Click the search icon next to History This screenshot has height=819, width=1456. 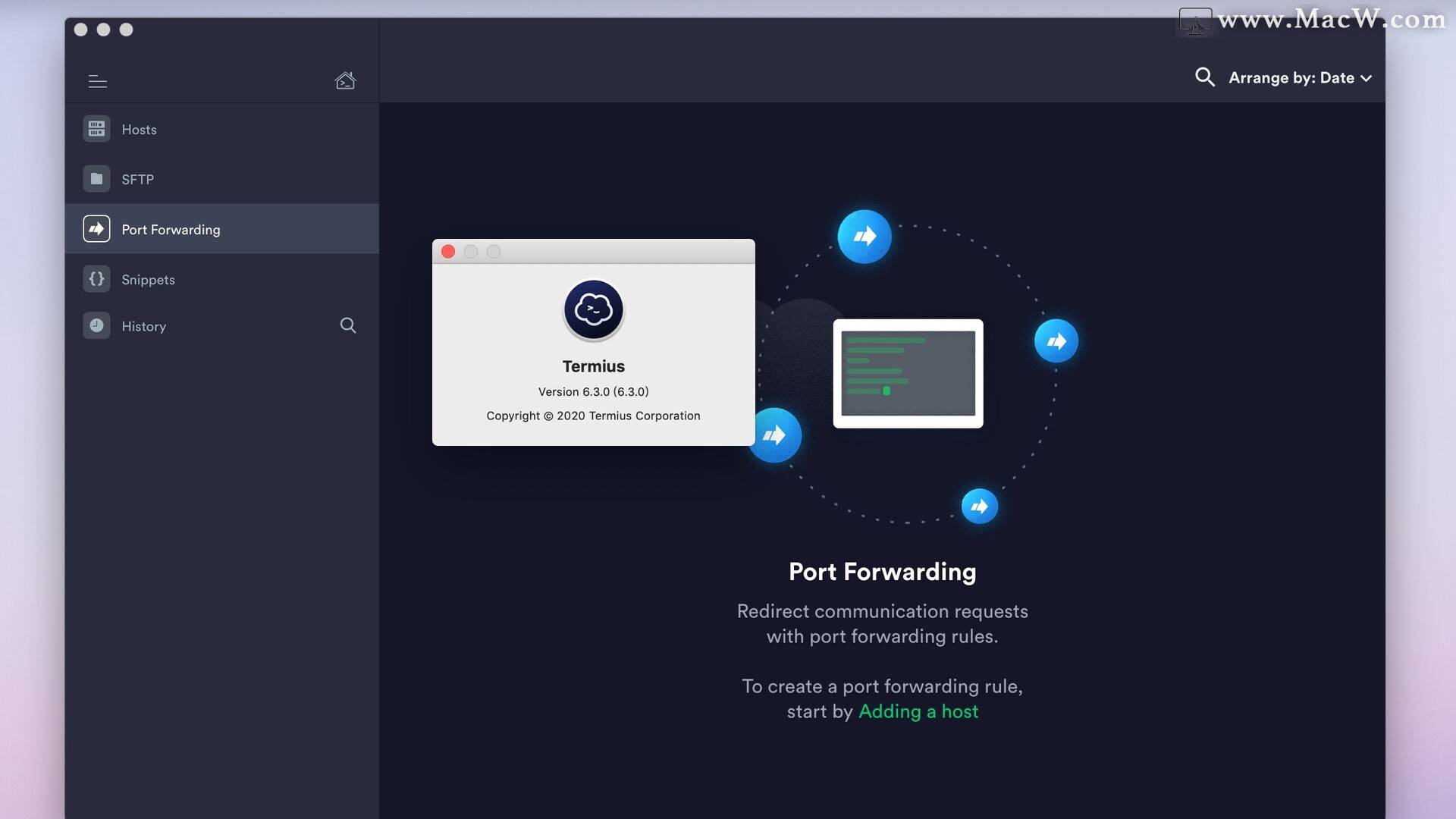tap(348, 325)
